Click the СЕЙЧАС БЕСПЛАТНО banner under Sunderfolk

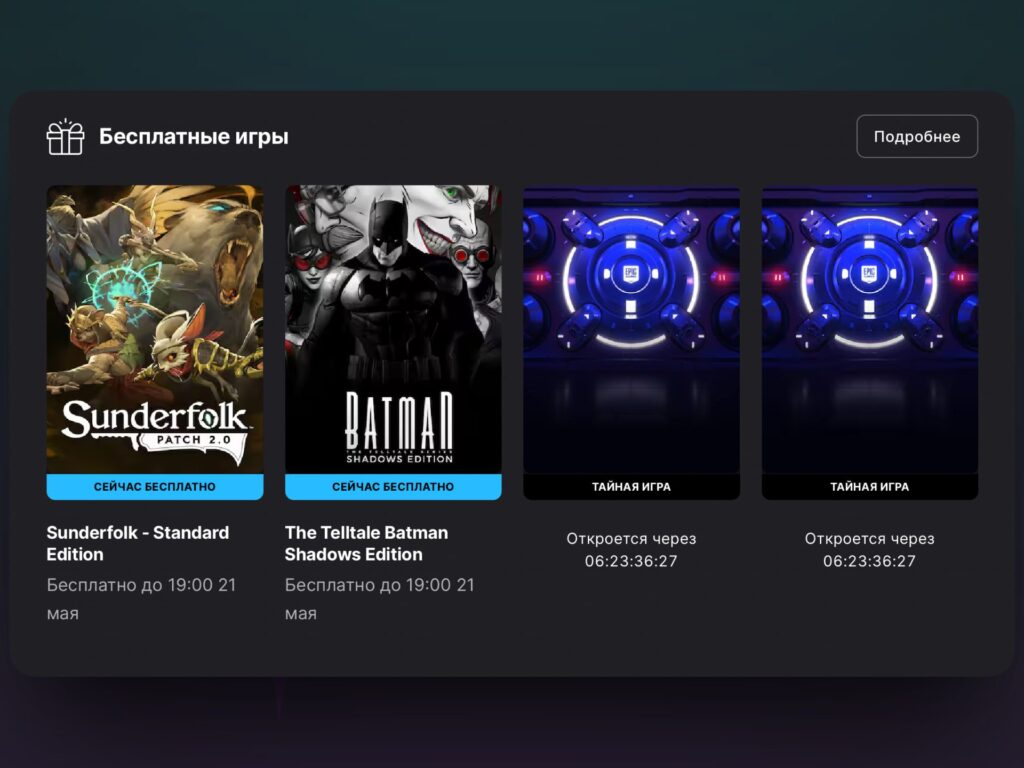155,487
